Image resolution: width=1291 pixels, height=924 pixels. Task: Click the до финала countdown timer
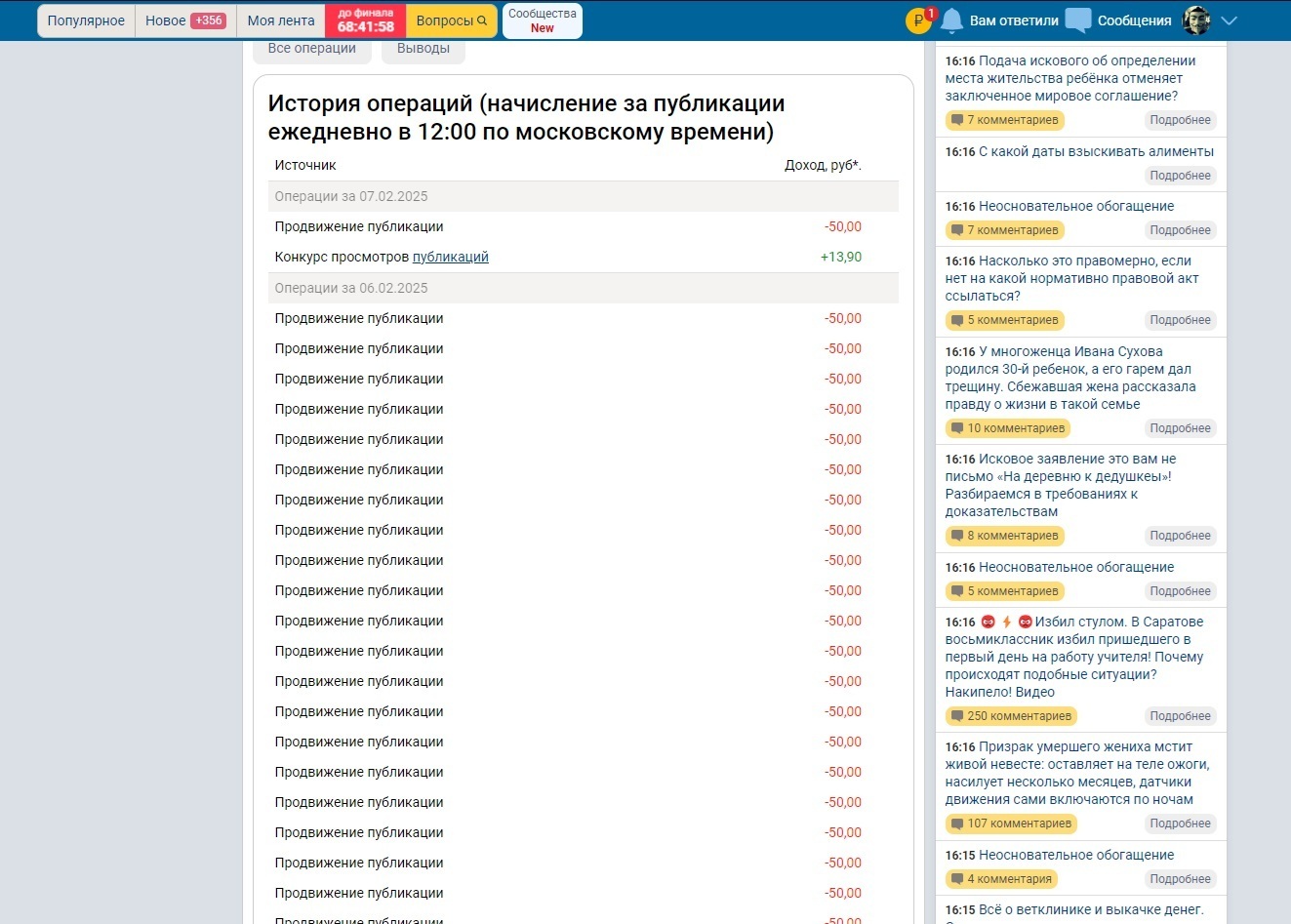coord(366,20)
